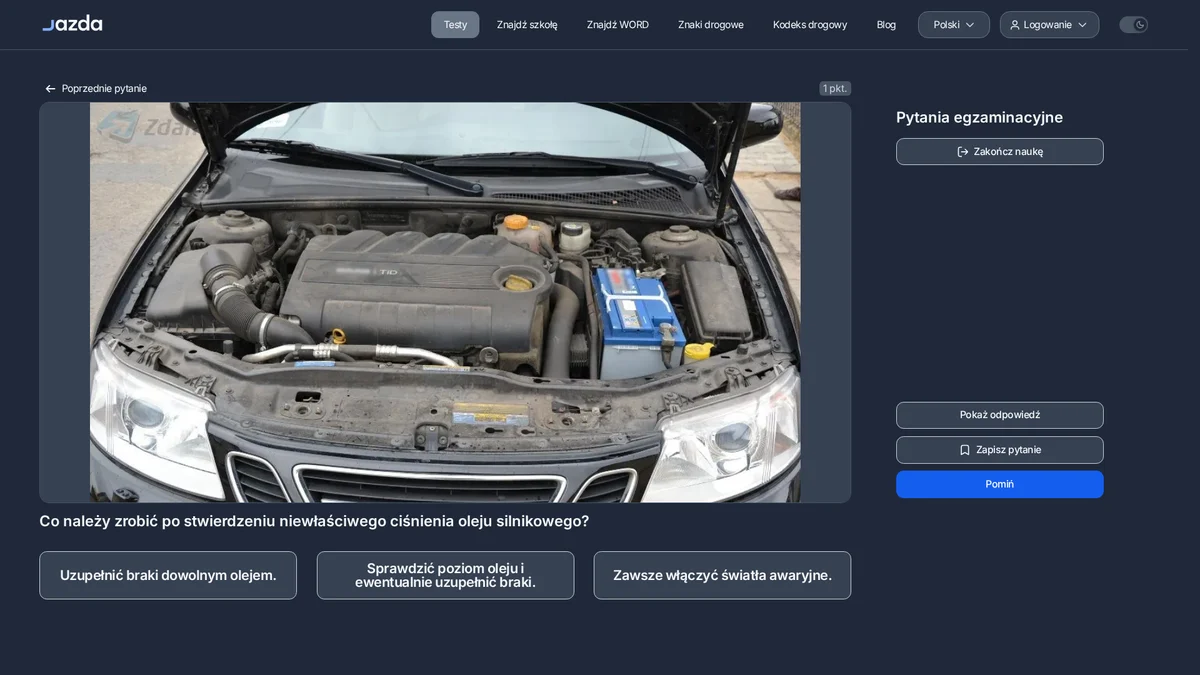The height and width of the screenshot is (675, 1200).
Task: Open the Polski language dropdown
Action: 954,25
